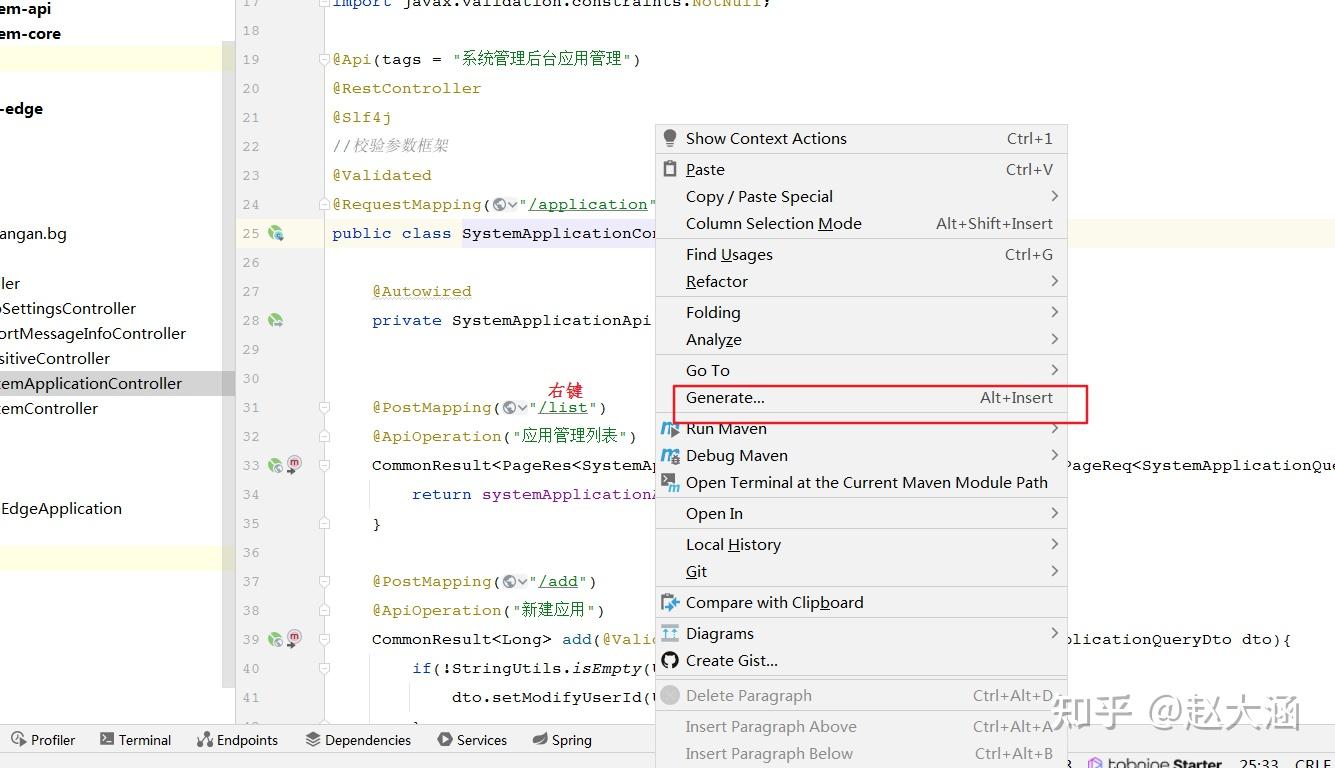Open the /application URL link in code

coord(588,204)
